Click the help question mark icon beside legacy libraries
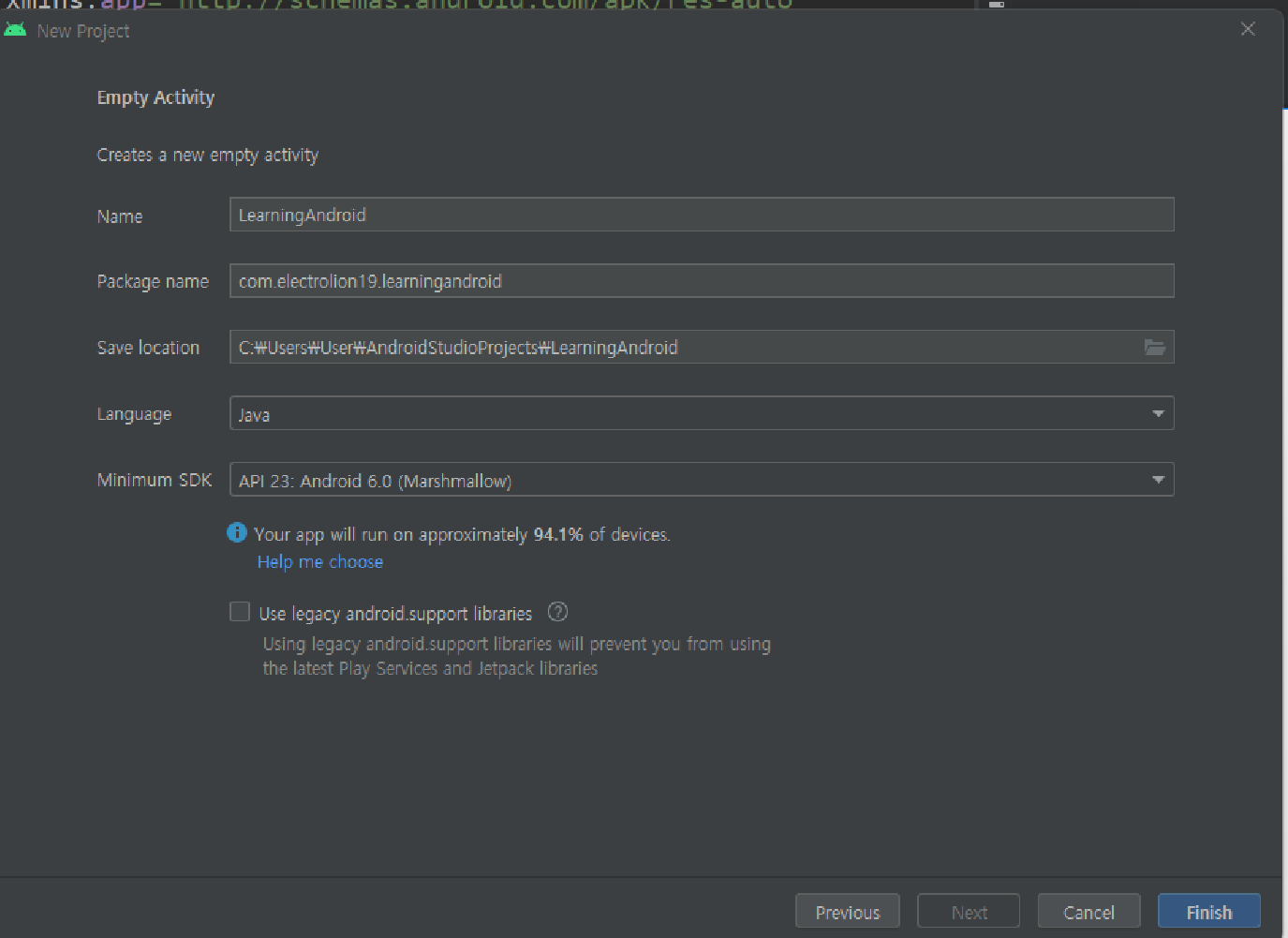This screenshot has height=938, width=1288. [557, 612]
